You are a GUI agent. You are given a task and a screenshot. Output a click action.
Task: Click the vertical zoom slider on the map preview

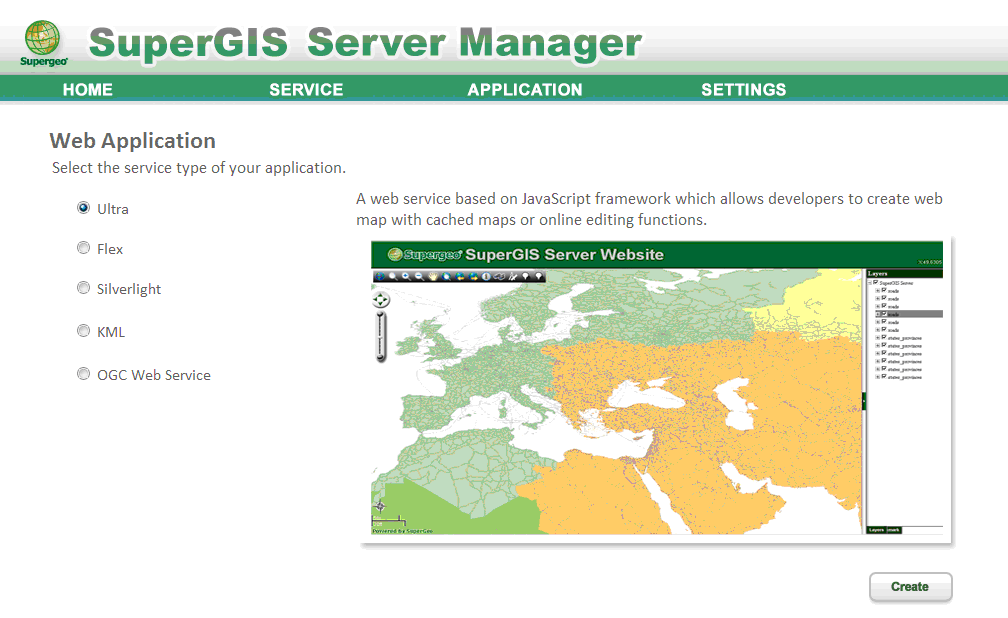pos(381,337)
